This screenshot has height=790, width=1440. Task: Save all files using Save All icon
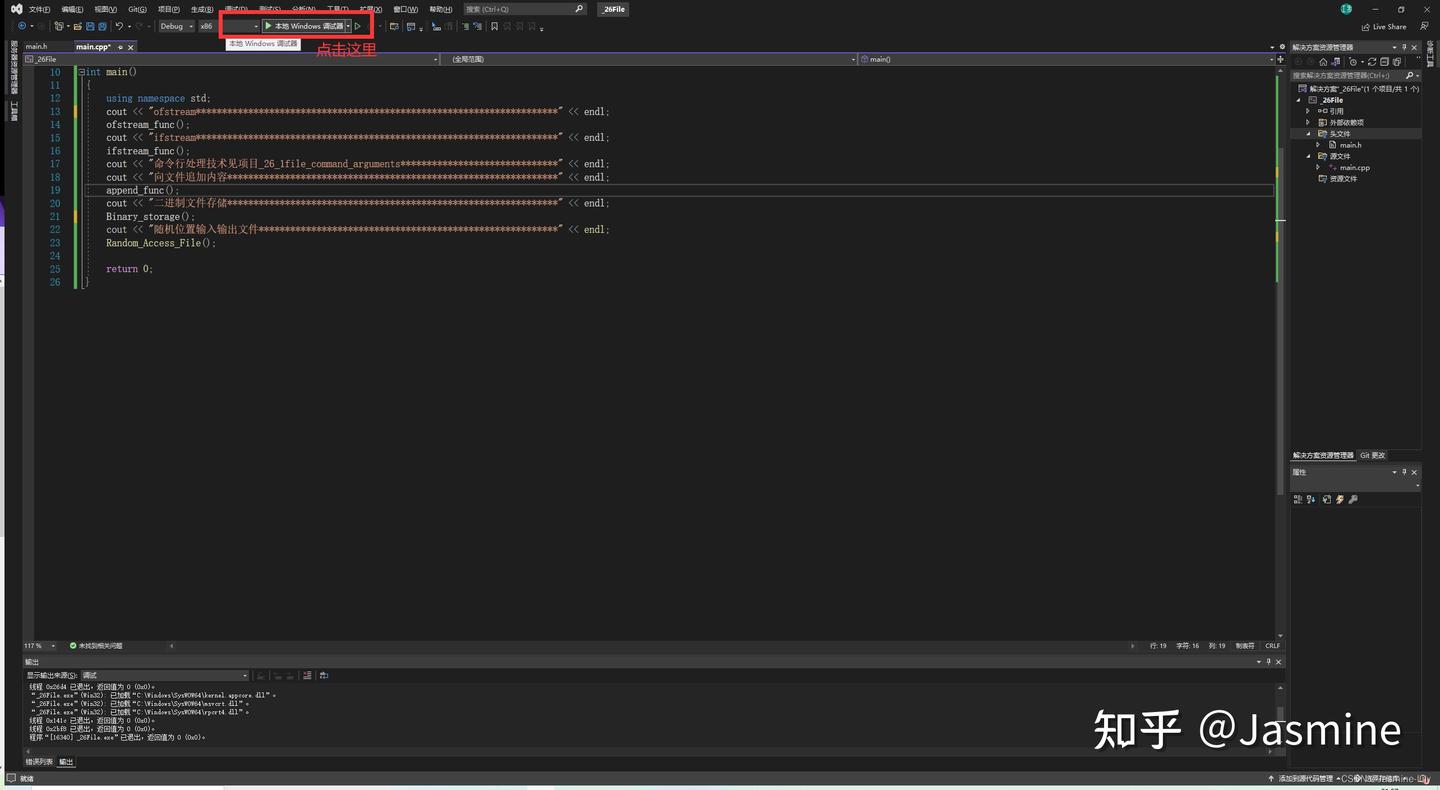pyautogui.click(x=102, y=26)
